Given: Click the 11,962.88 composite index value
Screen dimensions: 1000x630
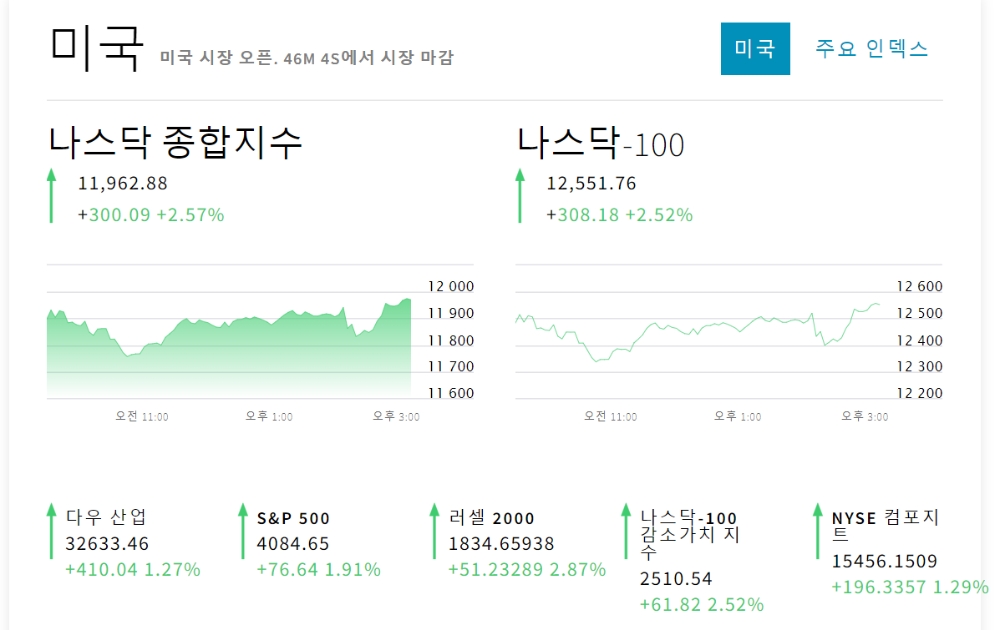Looking at the screenshot, I should coord(122,184).
